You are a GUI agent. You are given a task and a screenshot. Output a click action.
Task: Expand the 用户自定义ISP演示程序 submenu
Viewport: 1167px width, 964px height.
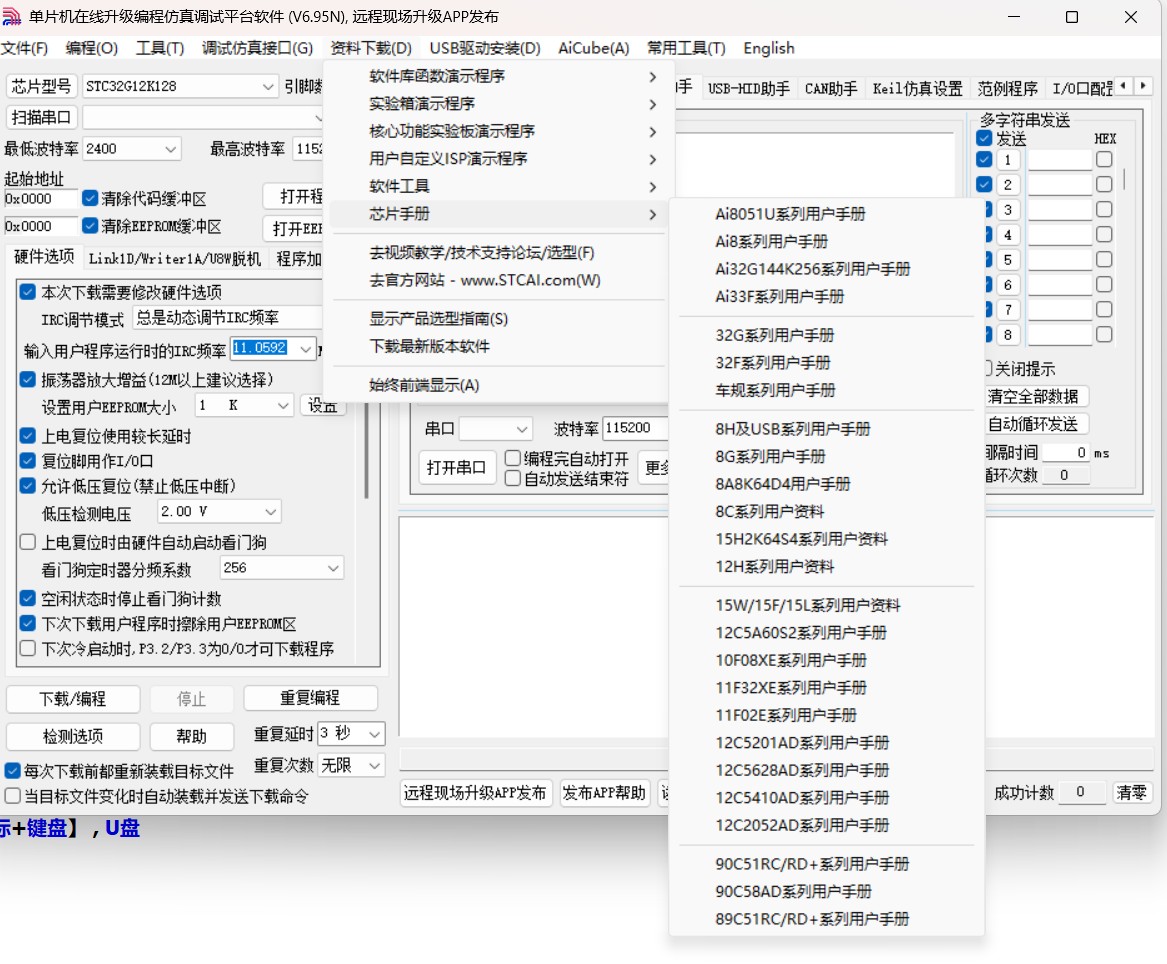click(x=497, y=159)
